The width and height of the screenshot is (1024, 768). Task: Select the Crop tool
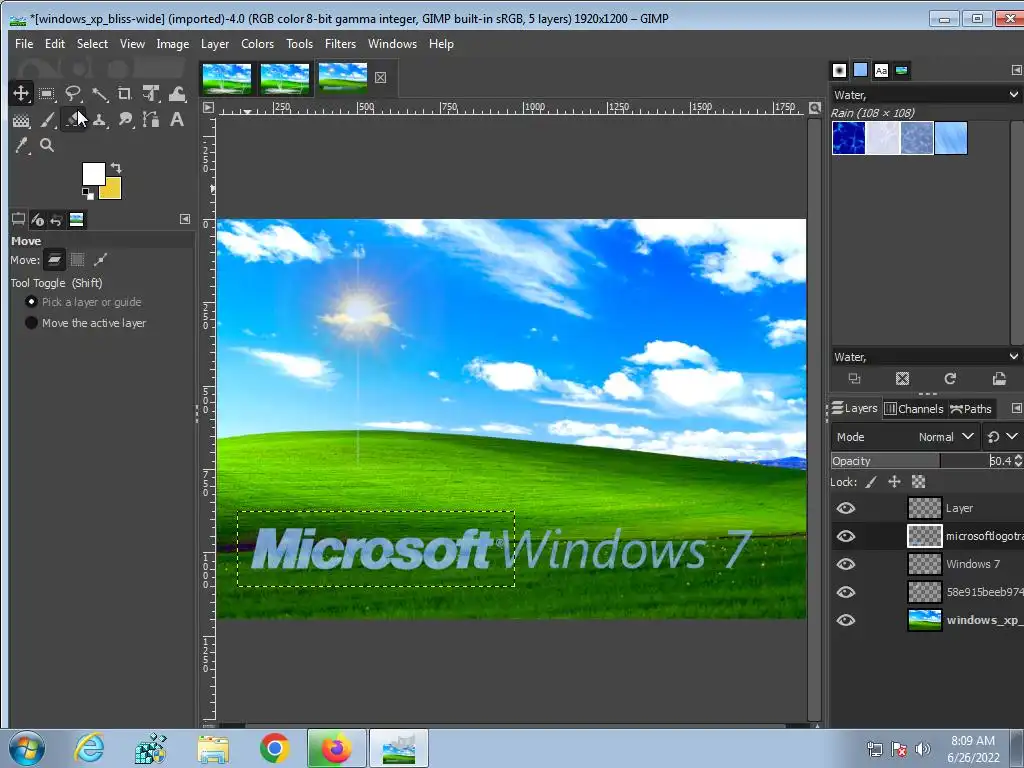pyautogui.click(x=125, y=93)
